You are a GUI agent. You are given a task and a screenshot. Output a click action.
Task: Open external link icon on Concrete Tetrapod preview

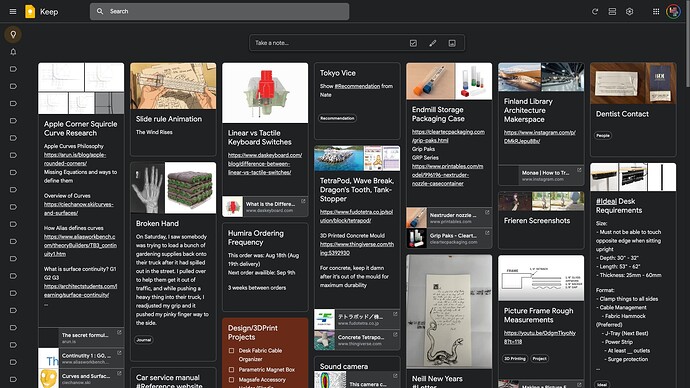point(395,335)
